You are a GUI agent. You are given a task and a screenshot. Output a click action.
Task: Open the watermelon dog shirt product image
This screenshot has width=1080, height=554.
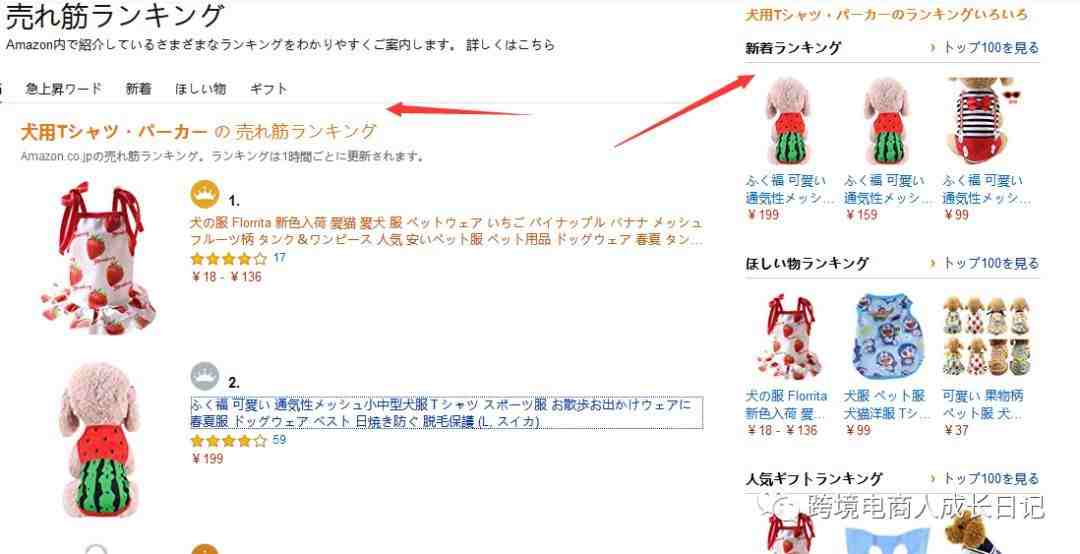(99, 441)
